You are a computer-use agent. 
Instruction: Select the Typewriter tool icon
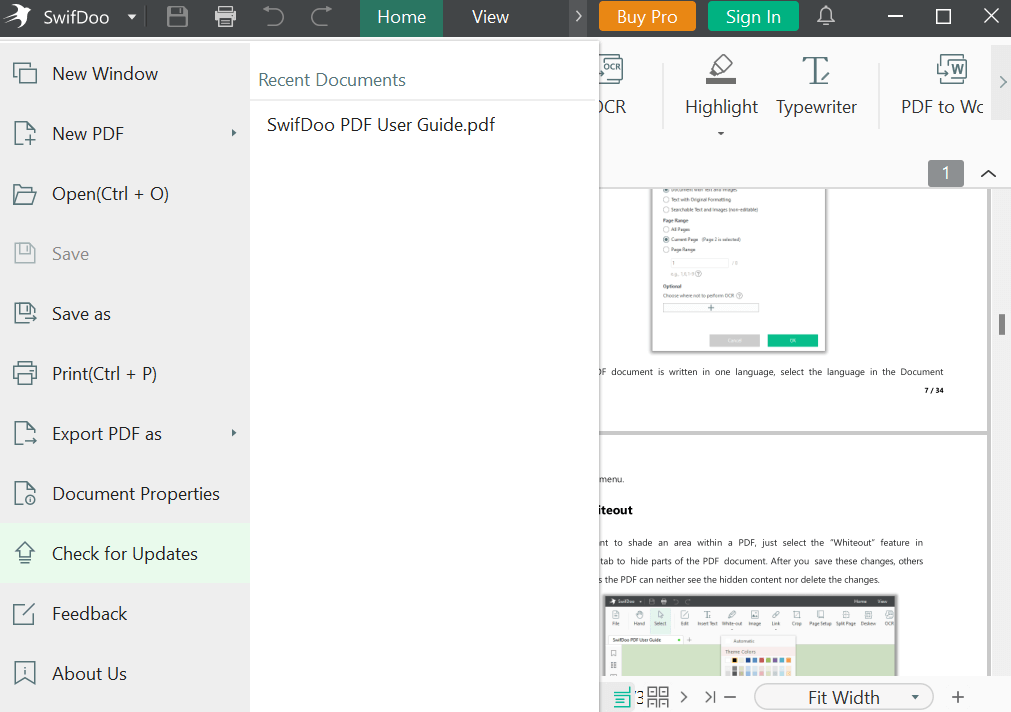816,70
